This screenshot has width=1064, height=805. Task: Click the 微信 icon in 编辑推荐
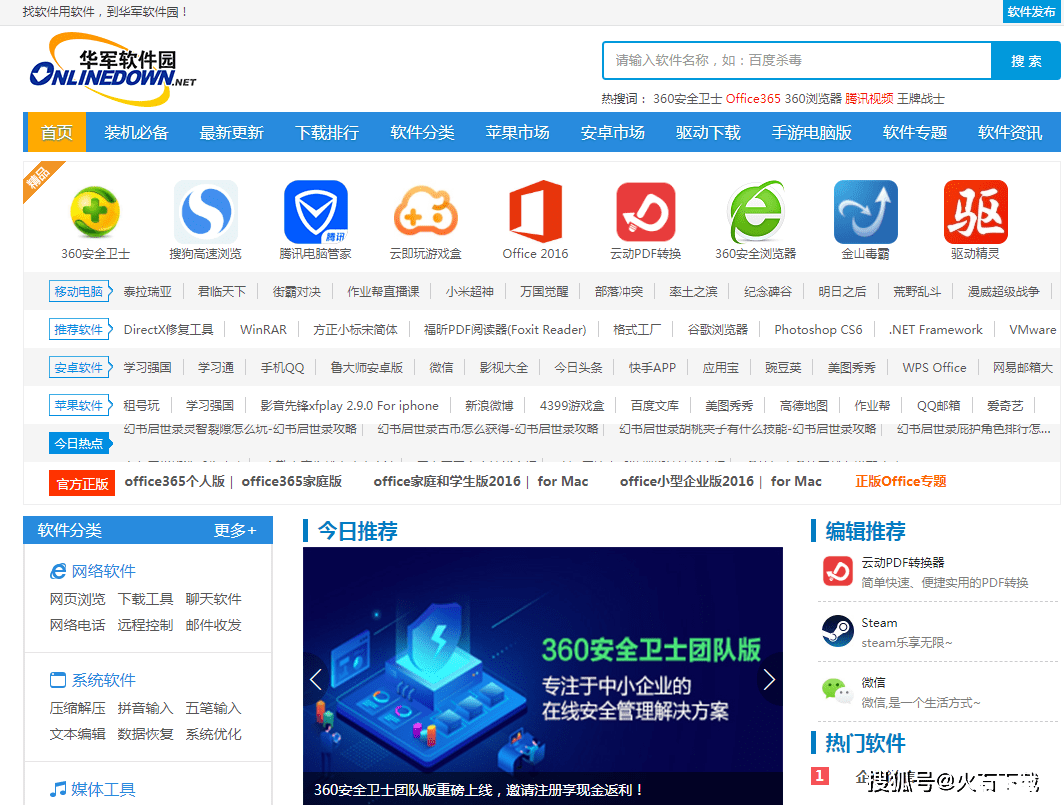[x=837, y=691]
